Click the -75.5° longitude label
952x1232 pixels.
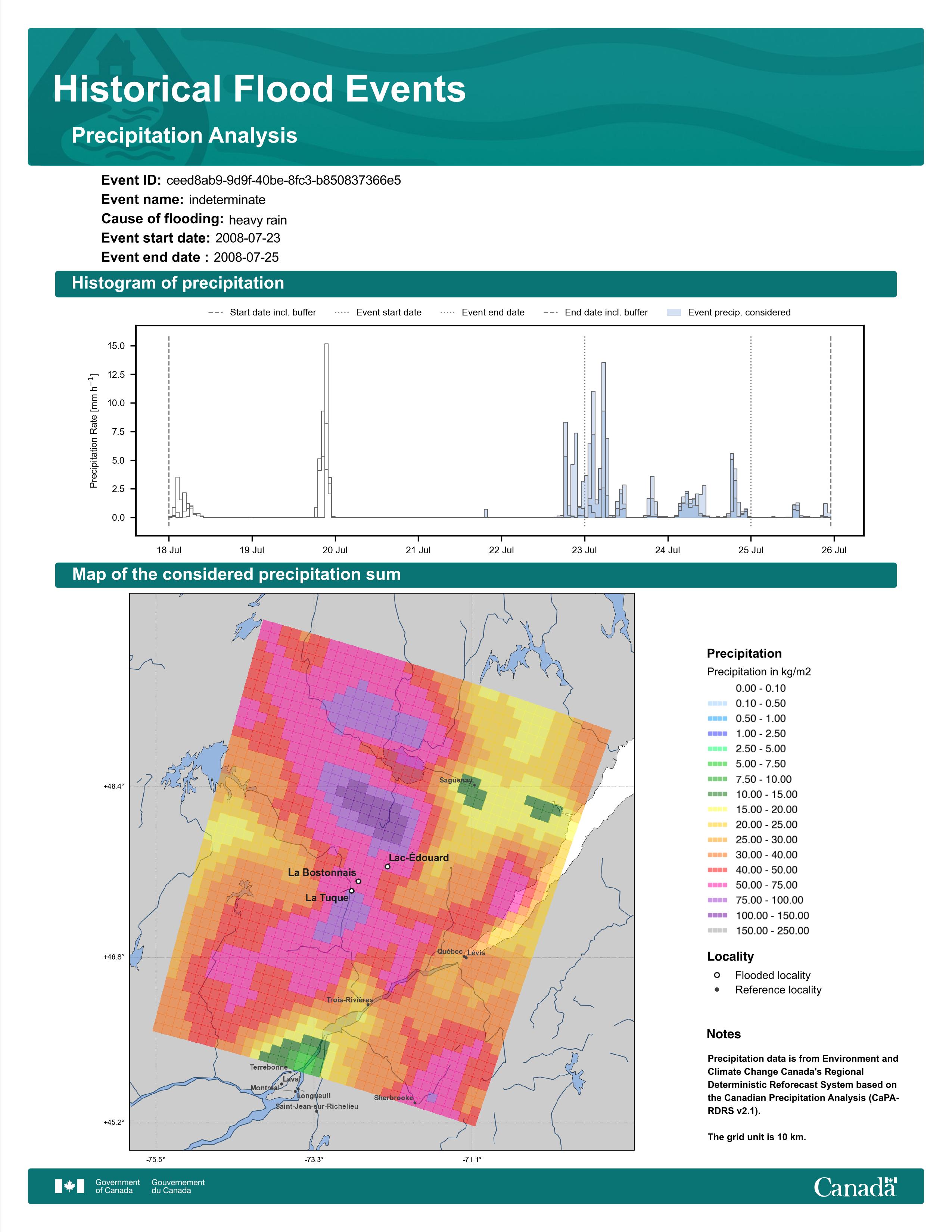[x=156, y=1160]
